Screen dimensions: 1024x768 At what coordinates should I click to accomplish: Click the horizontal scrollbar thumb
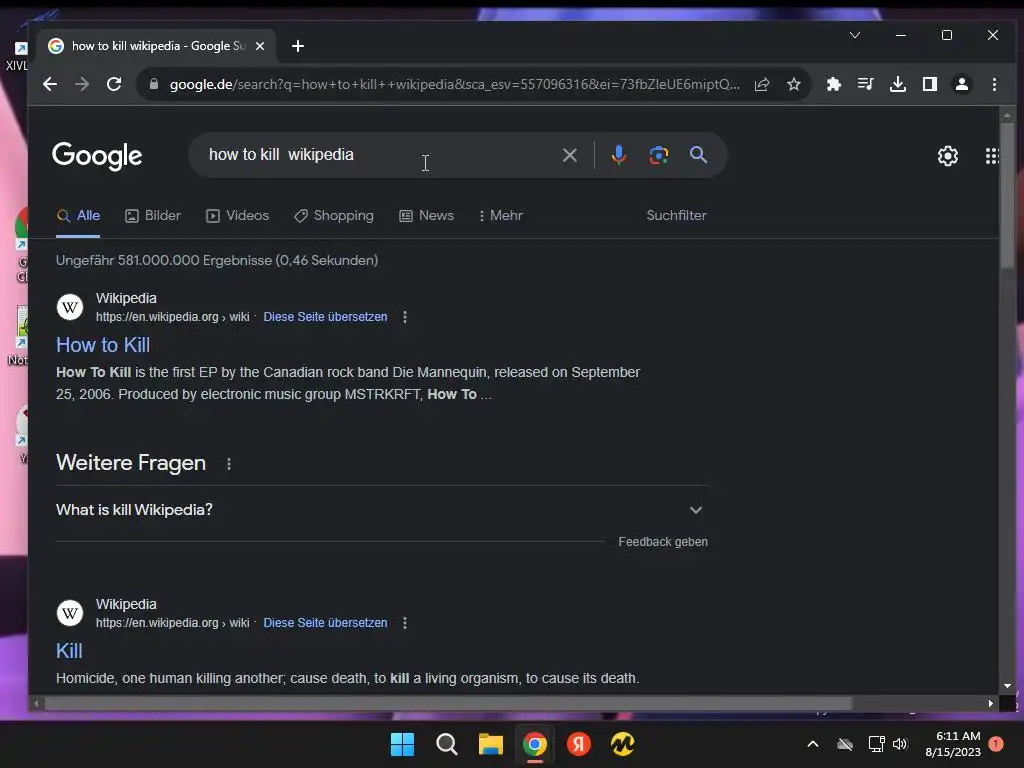point(447,703)
